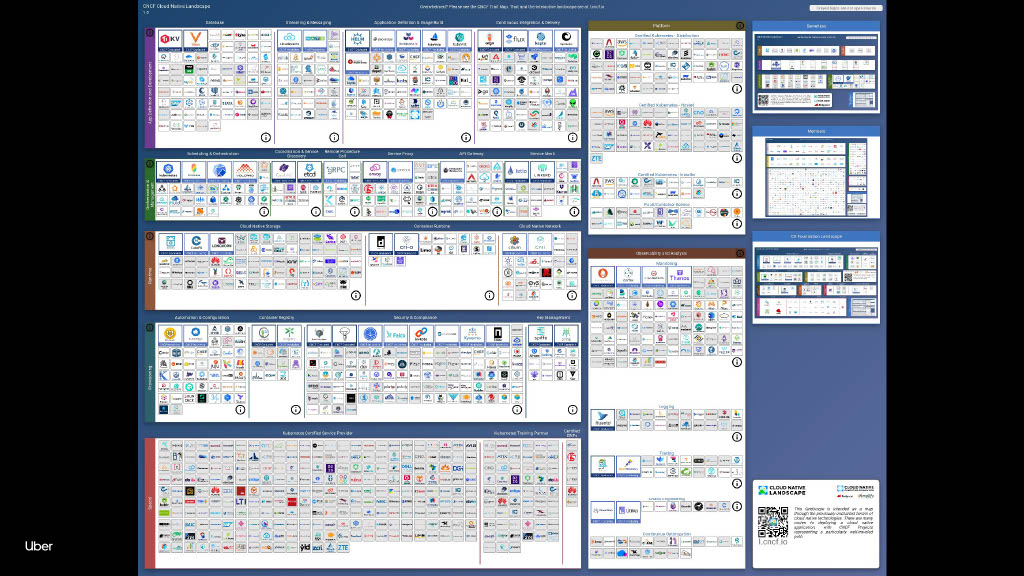
Task: Click the Observability and Analysis header info icon
Action: tap(740, 253)
